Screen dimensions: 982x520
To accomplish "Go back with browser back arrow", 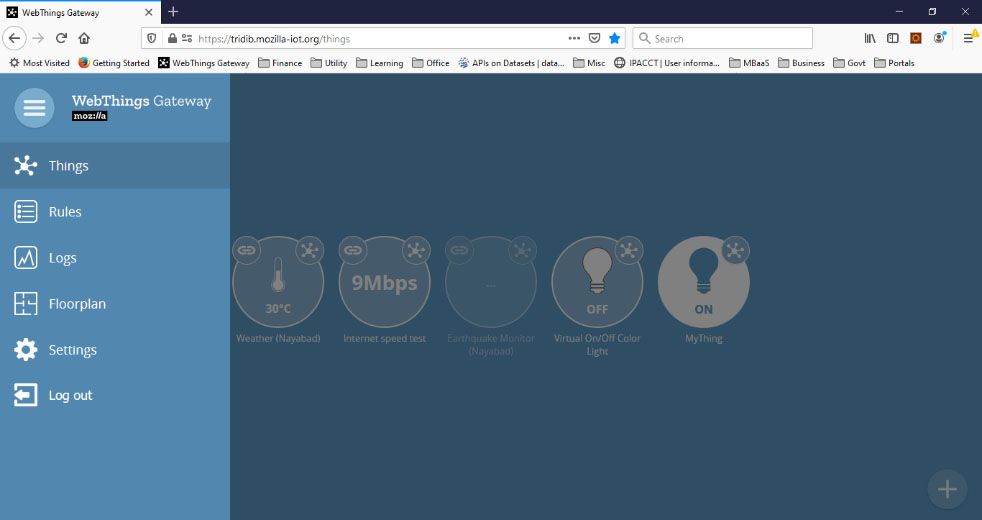I will pyautogui.click(x=14, y=38).
